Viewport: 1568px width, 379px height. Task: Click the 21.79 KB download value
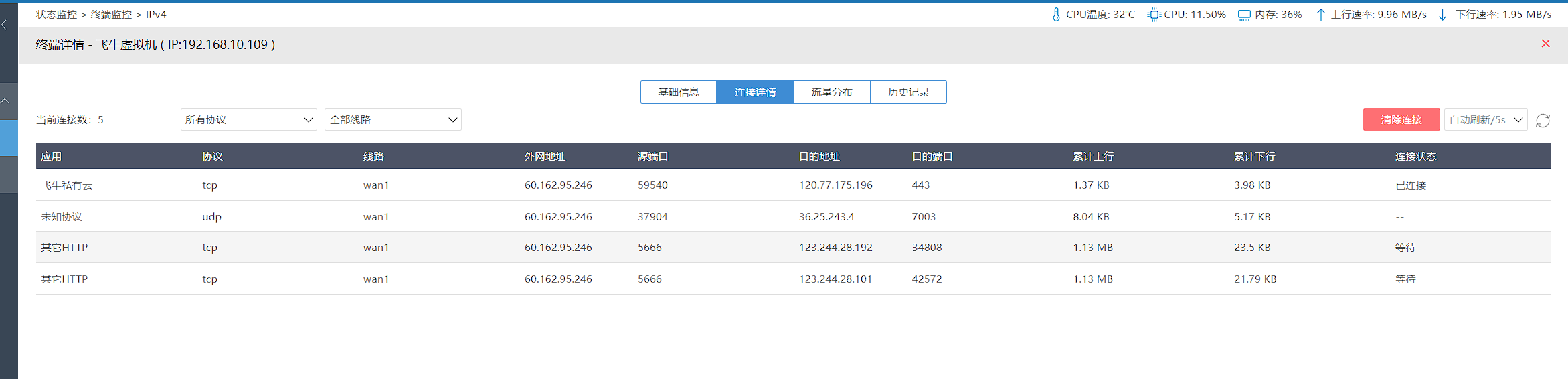coord(1255,279)
